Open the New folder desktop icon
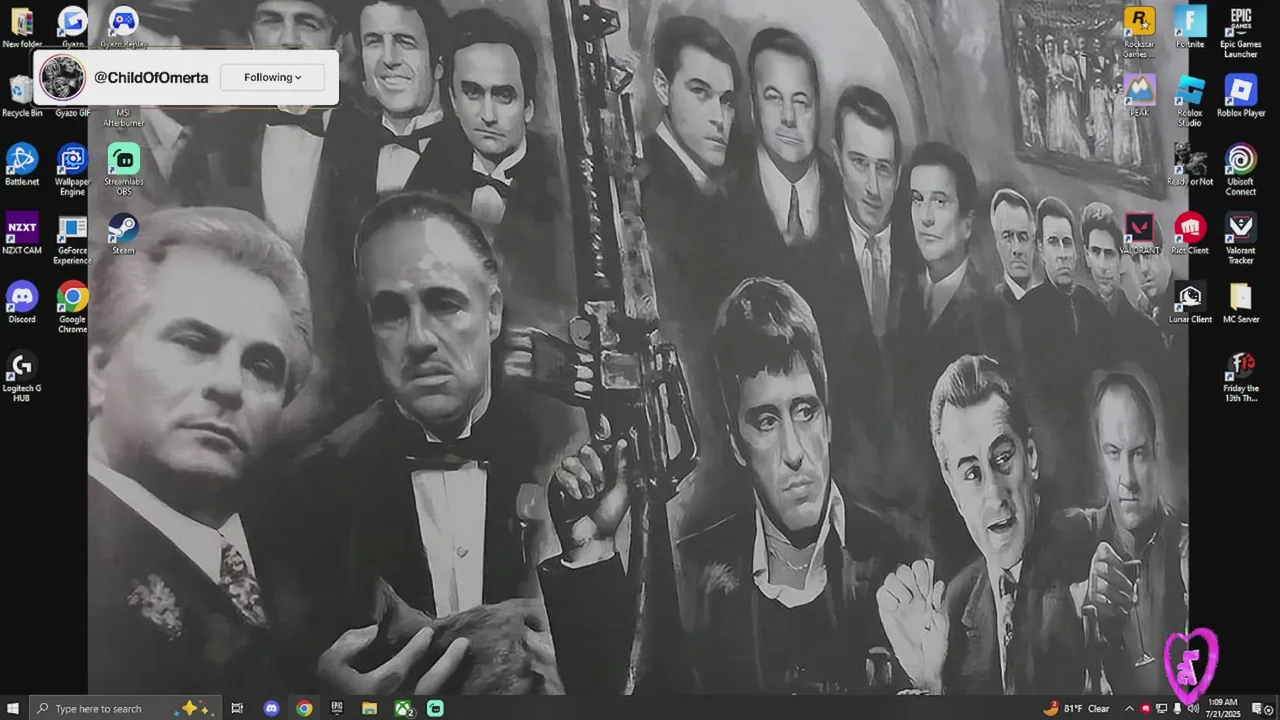 click(22, 28)
